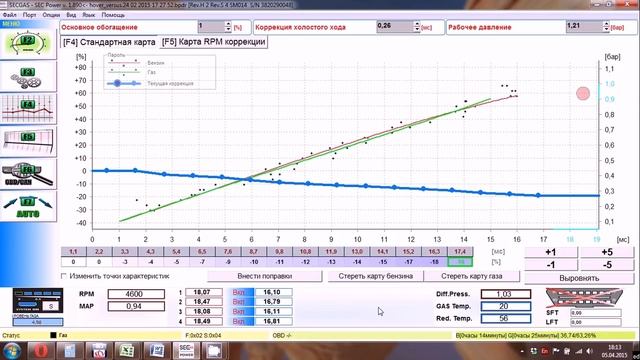The width and height of the screenshot is (640, 360).
Task: Increase Коррекция холостого хода value
Action: [x=417, y=24]
